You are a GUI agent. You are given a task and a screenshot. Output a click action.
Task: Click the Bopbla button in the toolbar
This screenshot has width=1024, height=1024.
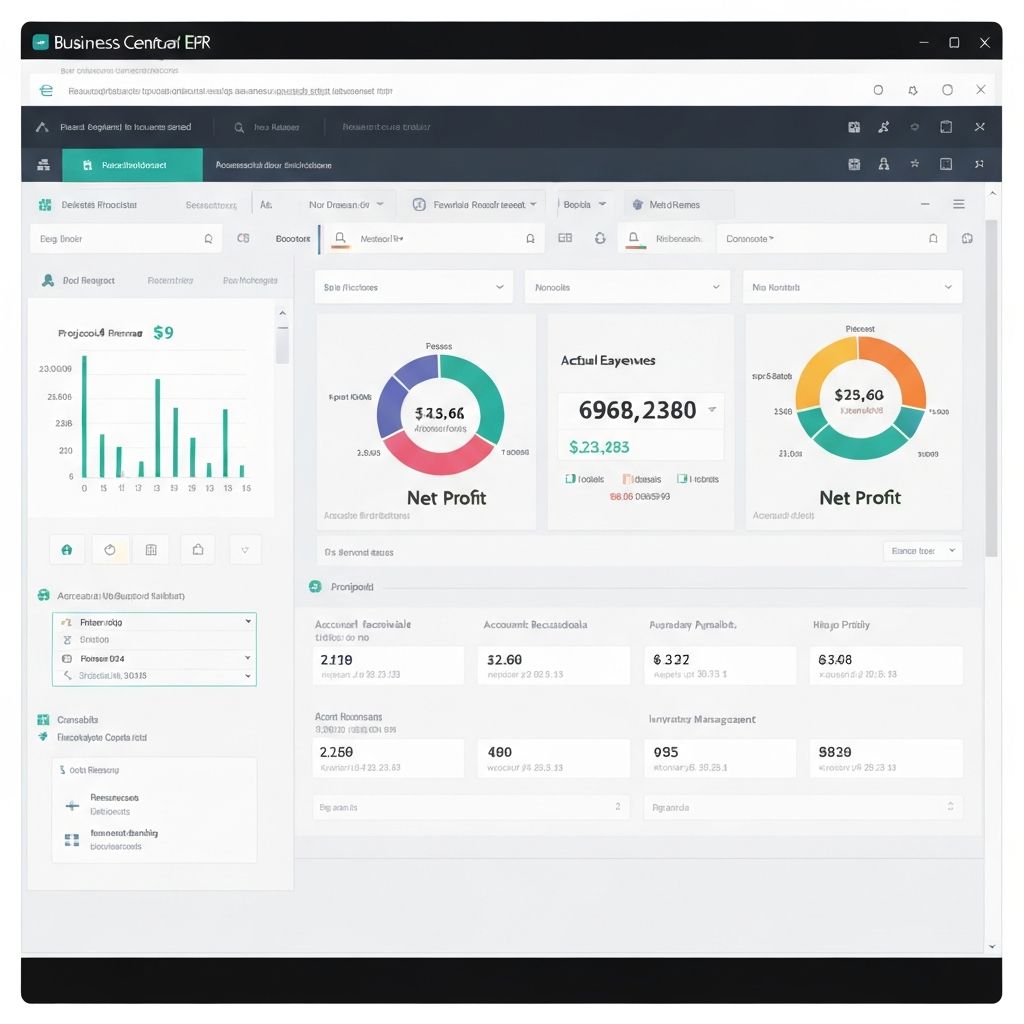tap(584, 204)
